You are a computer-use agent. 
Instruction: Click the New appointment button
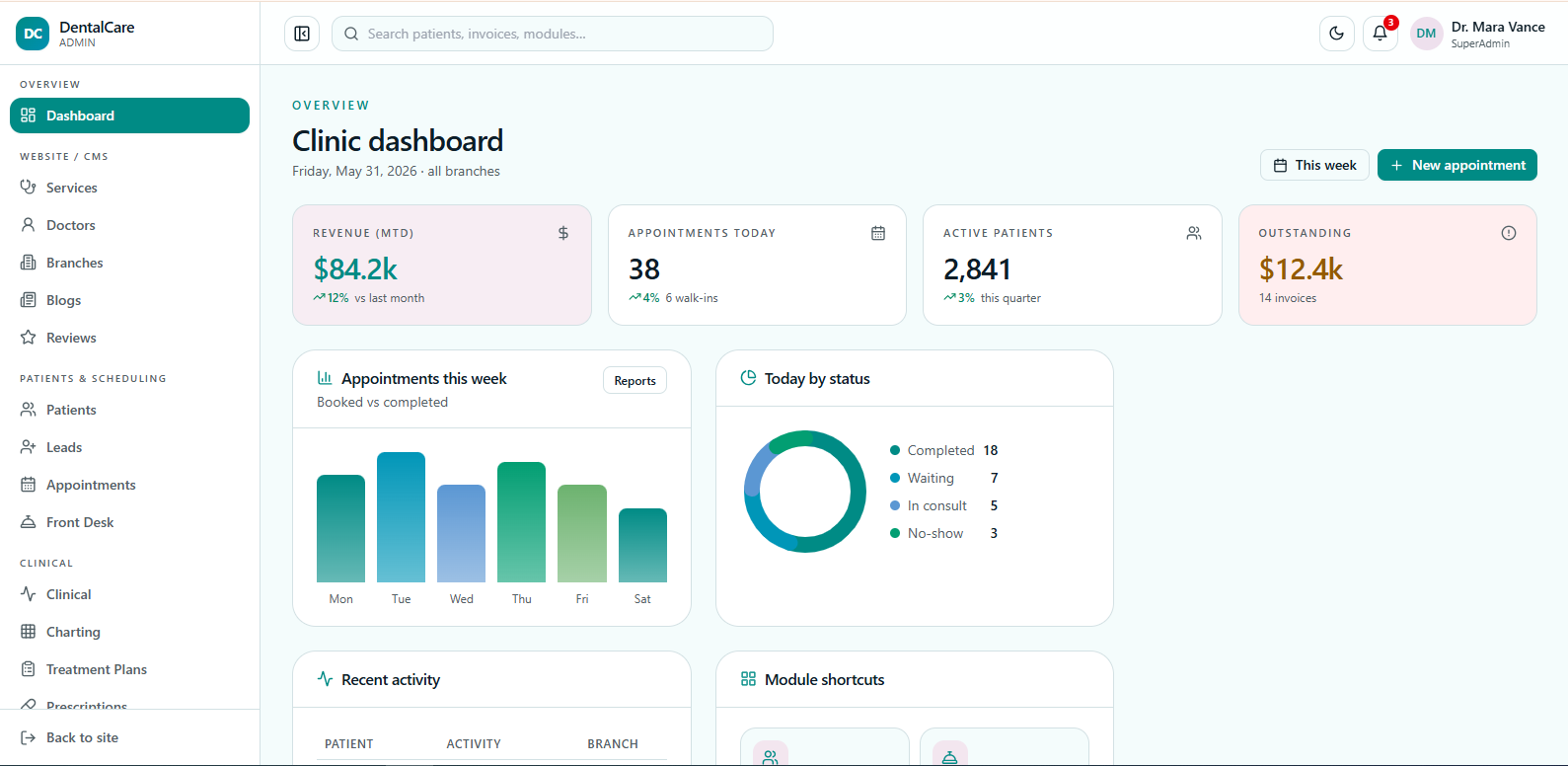(x=1457, y=165)
